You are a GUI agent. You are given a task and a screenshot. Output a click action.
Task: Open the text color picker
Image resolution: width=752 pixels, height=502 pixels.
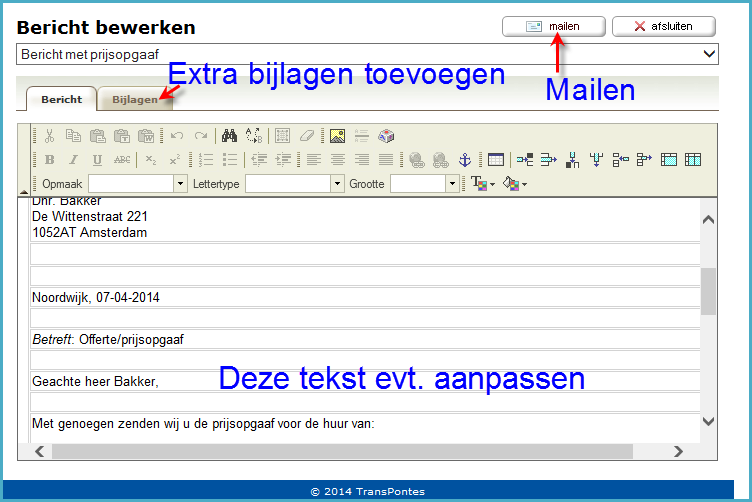click(482, 184)
